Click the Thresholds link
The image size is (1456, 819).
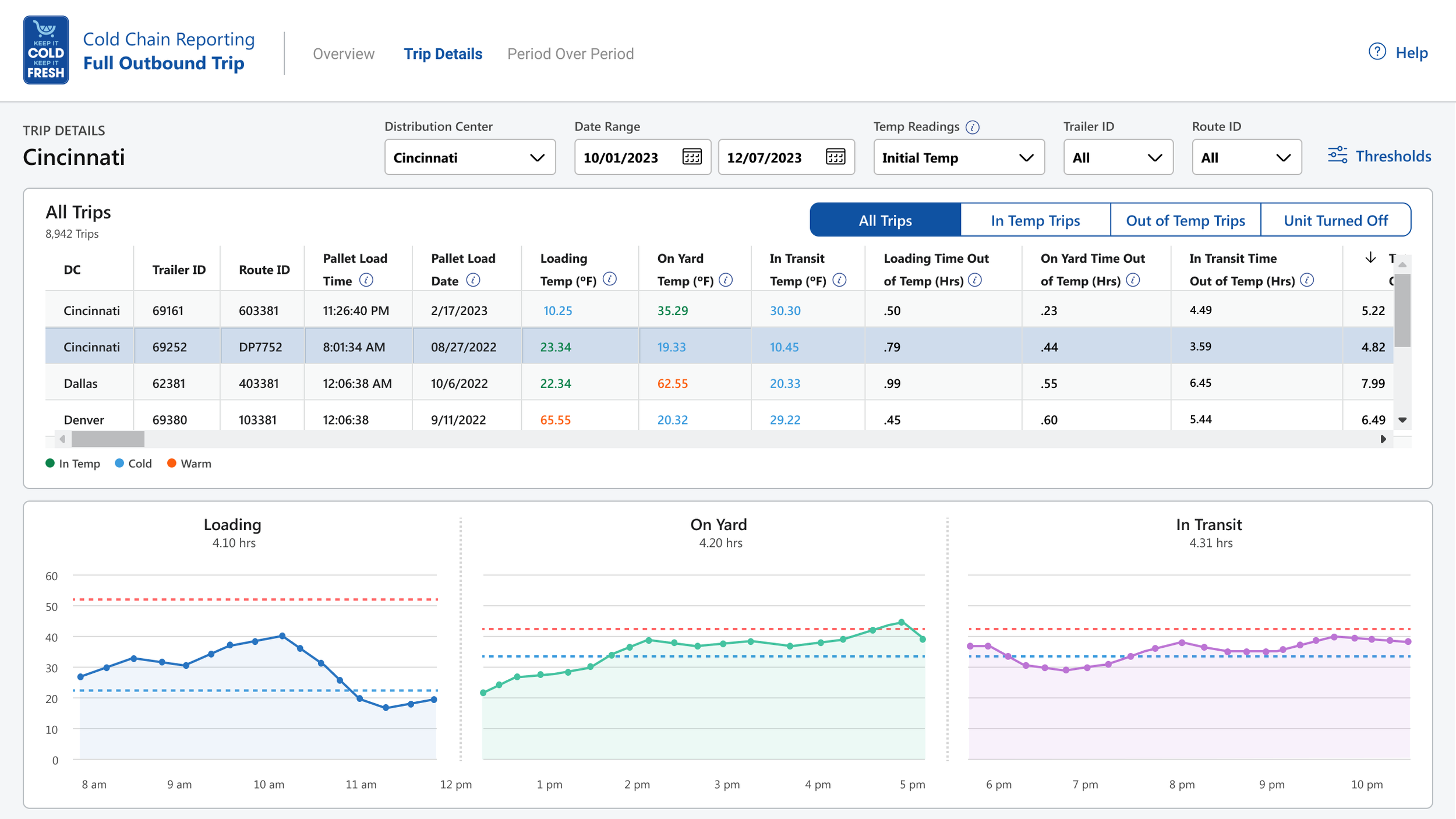[1393, 156]
